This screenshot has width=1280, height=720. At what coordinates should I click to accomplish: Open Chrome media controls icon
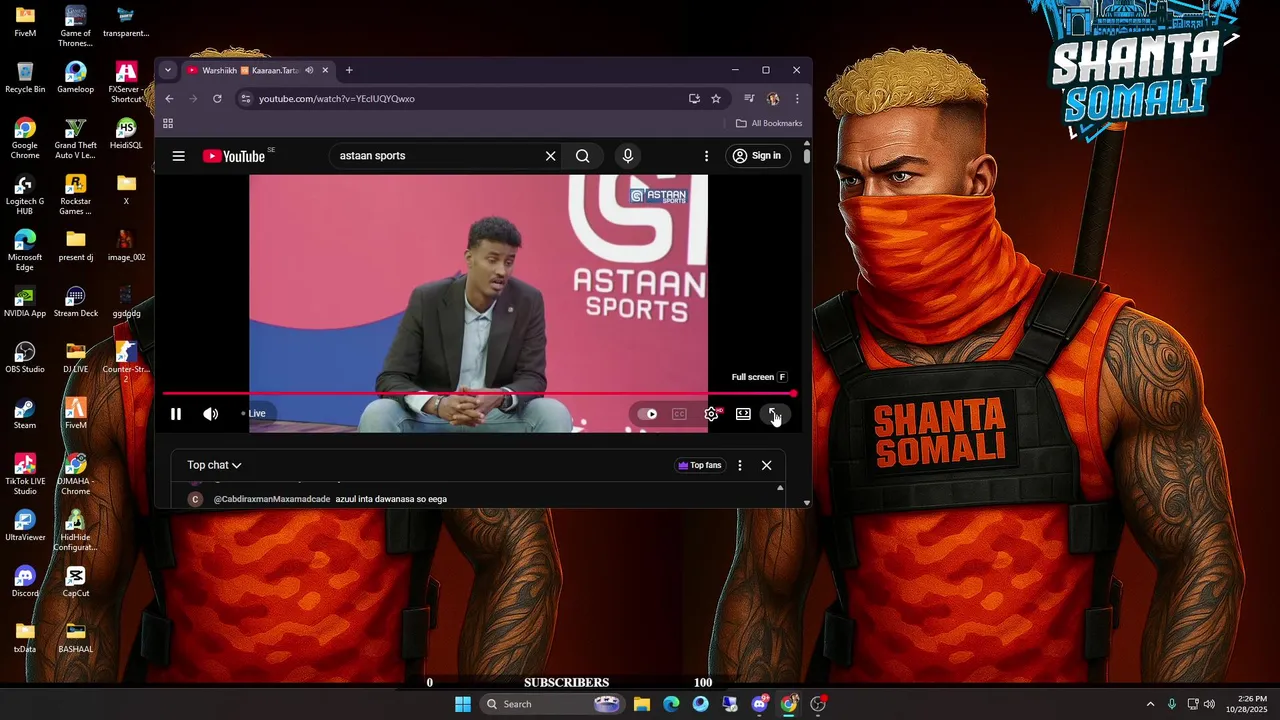point(749,99)
